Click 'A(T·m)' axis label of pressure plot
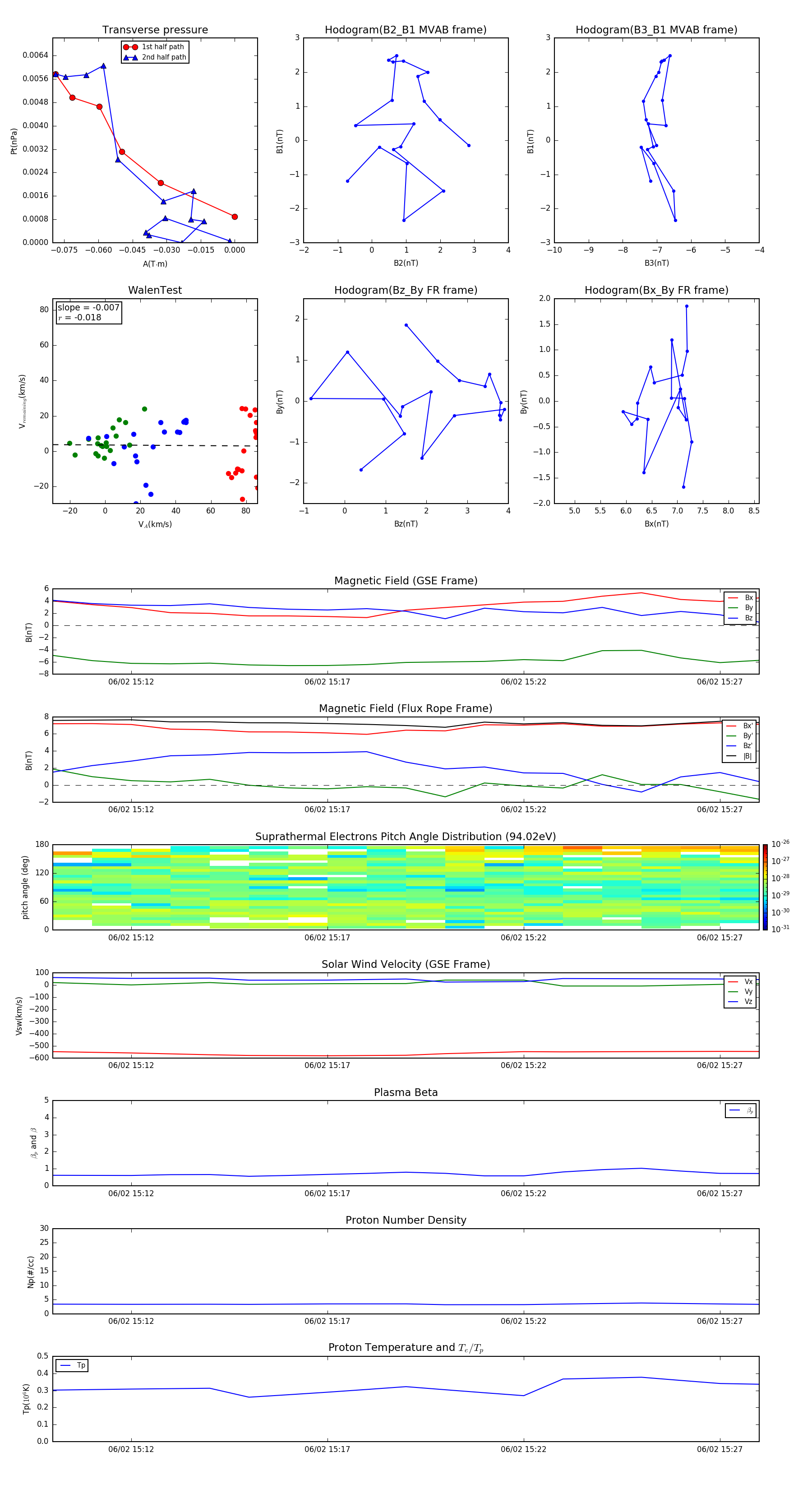812x1489 pixels. click(155, 264)
